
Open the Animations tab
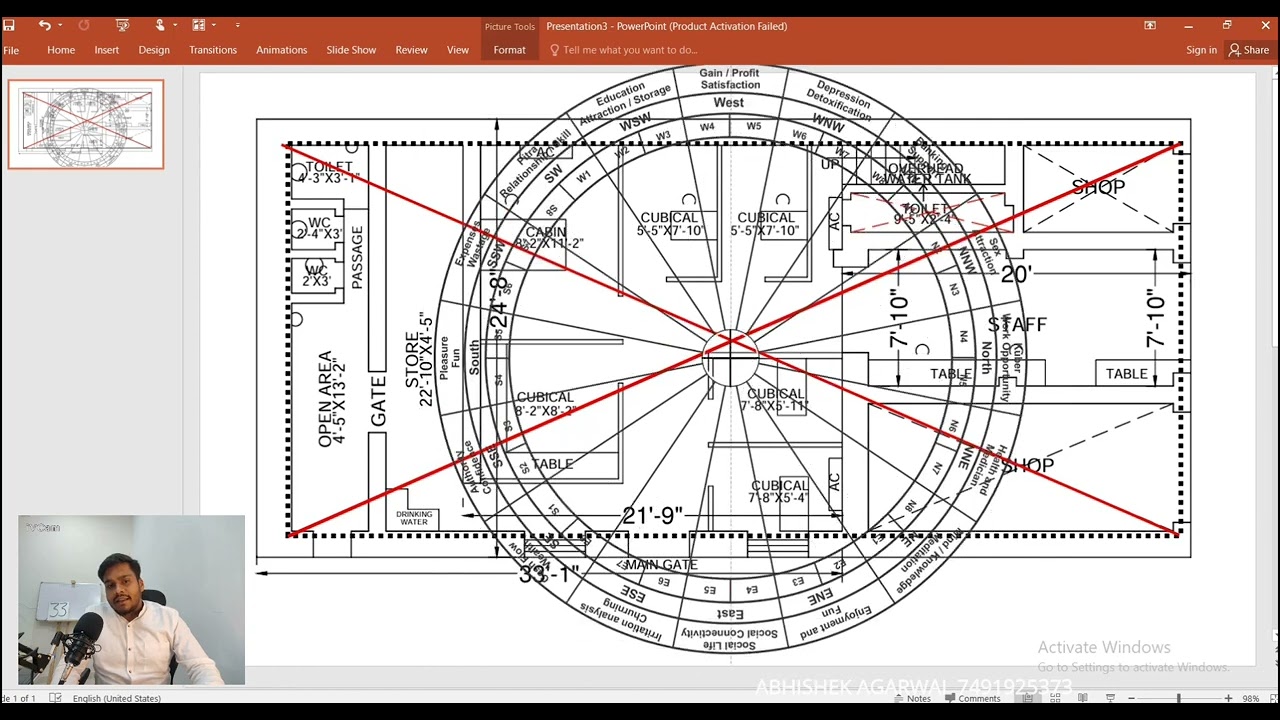[282, 50]
